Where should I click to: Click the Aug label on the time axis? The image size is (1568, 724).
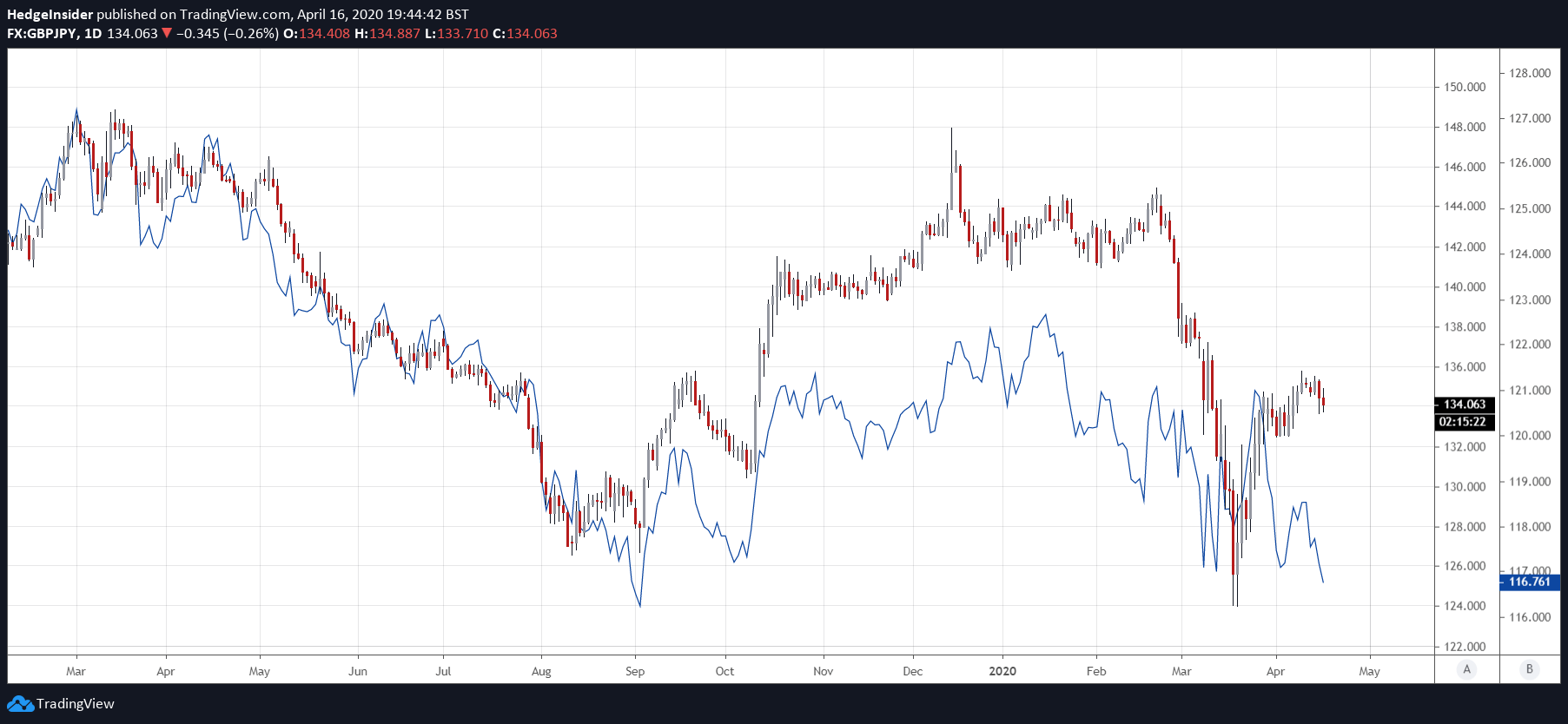click(541, 671)
